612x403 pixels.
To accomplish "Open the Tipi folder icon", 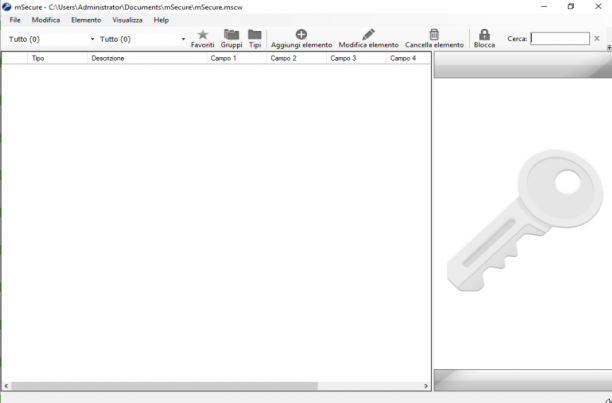I will (x=255, y=39).
